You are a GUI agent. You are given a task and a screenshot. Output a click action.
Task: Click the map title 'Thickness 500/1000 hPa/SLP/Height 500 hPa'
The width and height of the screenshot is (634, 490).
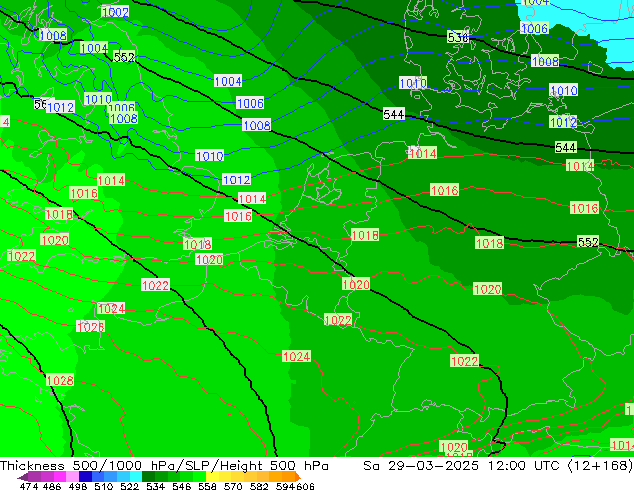click(164, 466)
